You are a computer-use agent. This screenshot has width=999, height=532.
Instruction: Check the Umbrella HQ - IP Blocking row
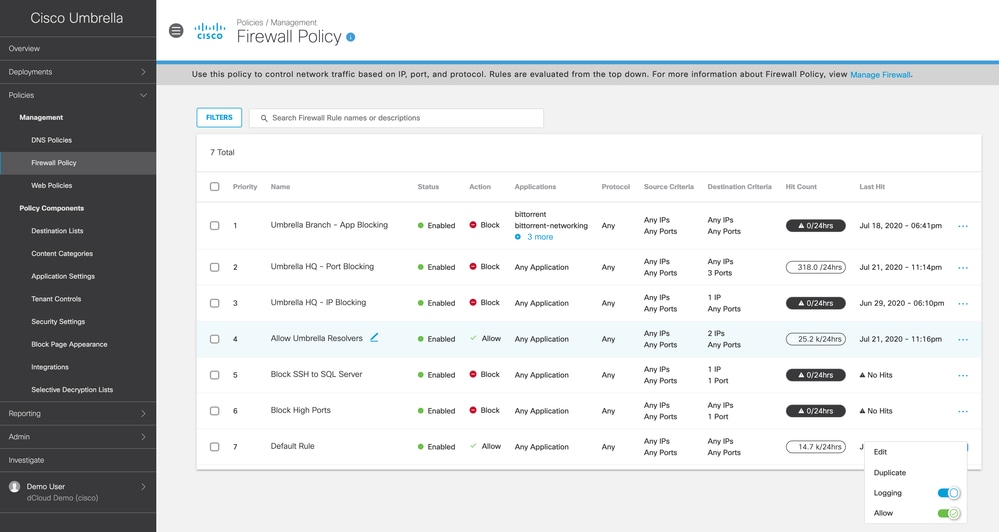click(x=215, y=303)
